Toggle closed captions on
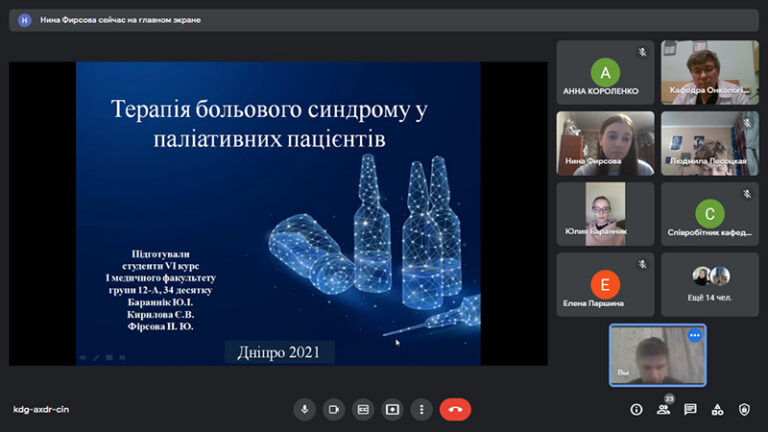Viewport: 768px width, 432px height. 363,409
